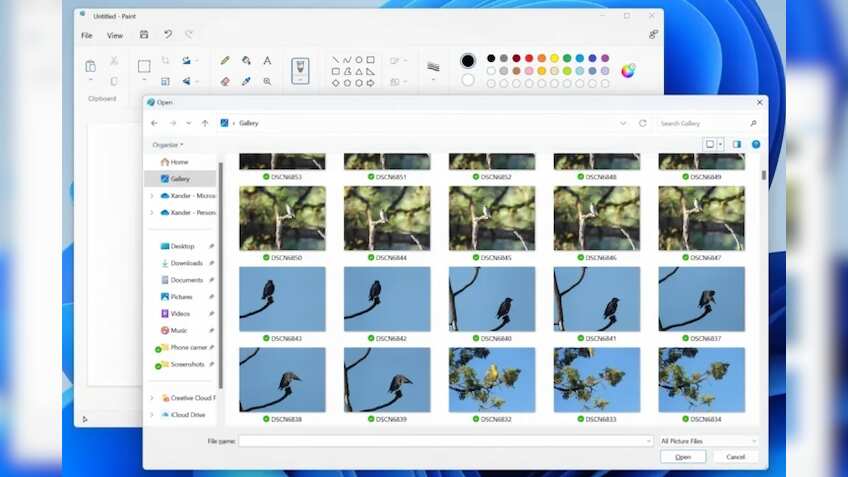Open the File menu in Paint
This screenshot has height=477, width=848.
pyautogui.click(x=87, y=36)
